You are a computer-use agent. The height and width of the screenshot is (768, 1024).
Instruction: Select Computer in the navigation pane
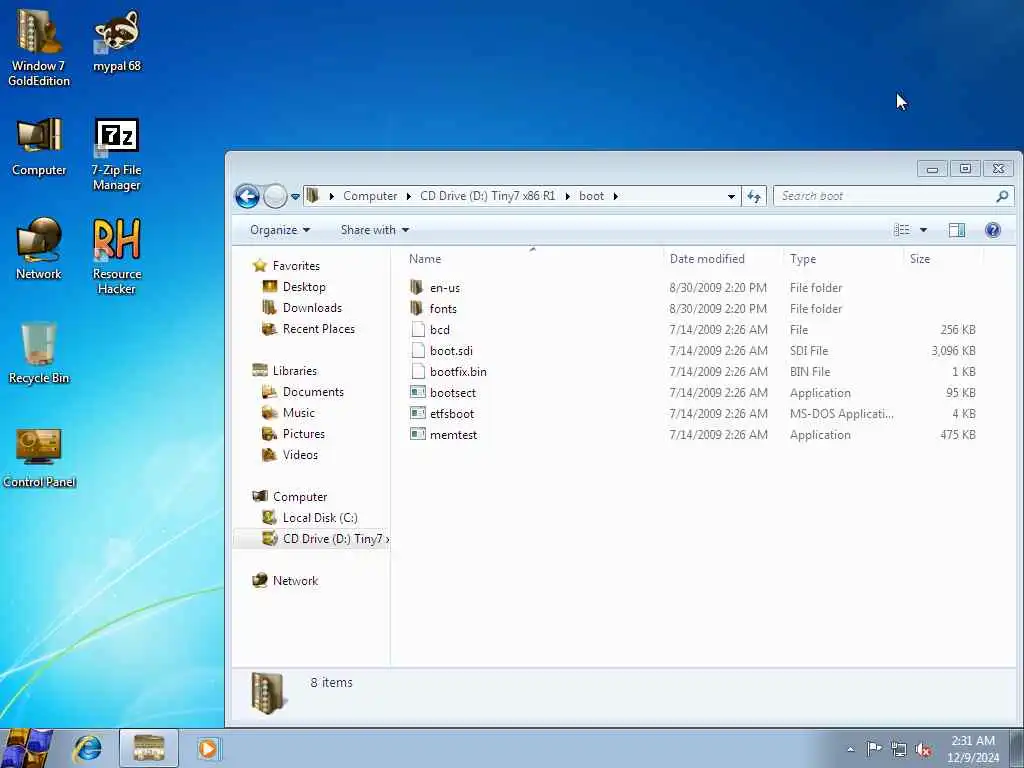click(x=300, y=496)
